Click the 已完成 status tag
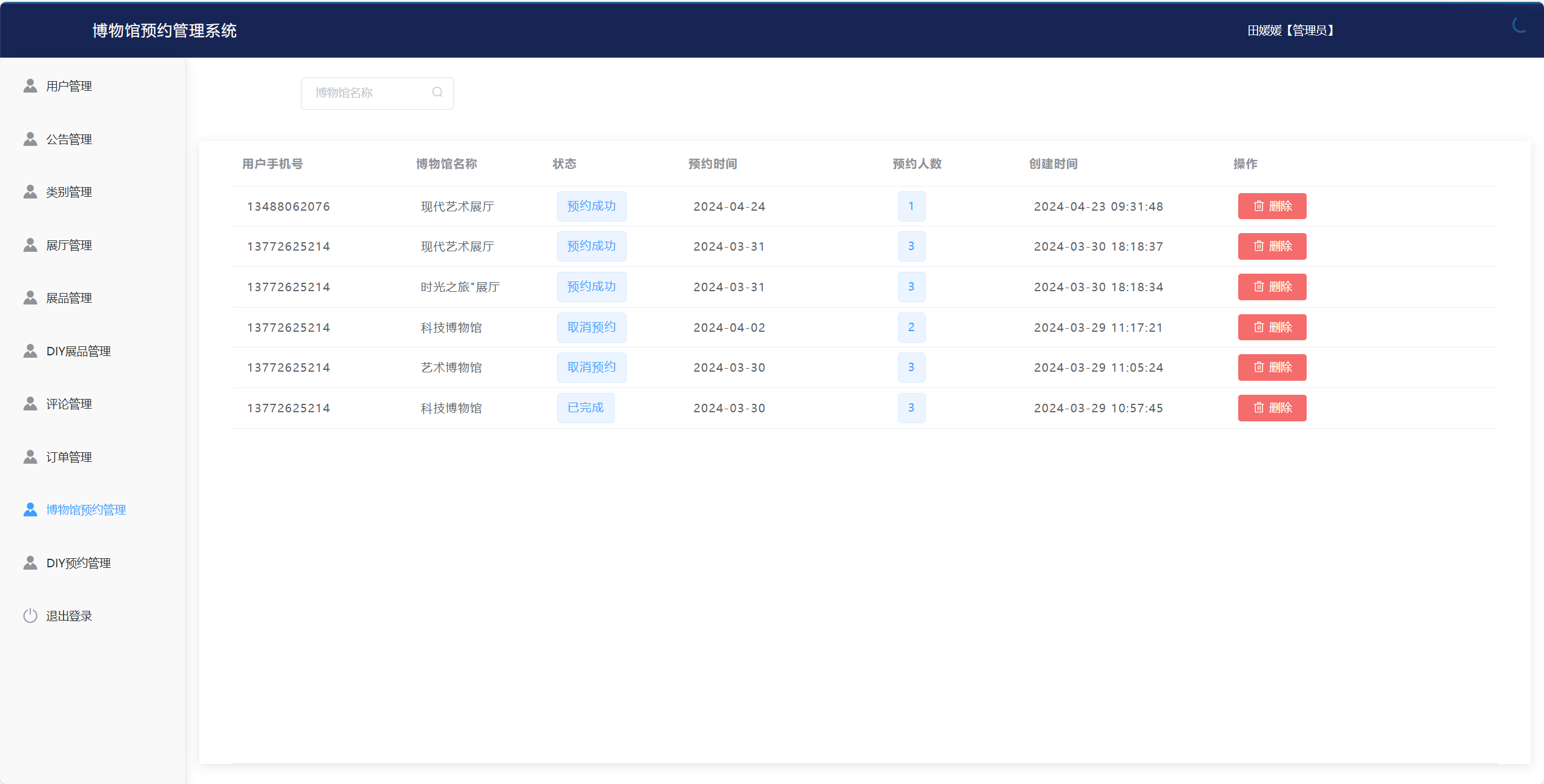The width and height of the screenshot is (1544, 784). [x=585, y=407]
